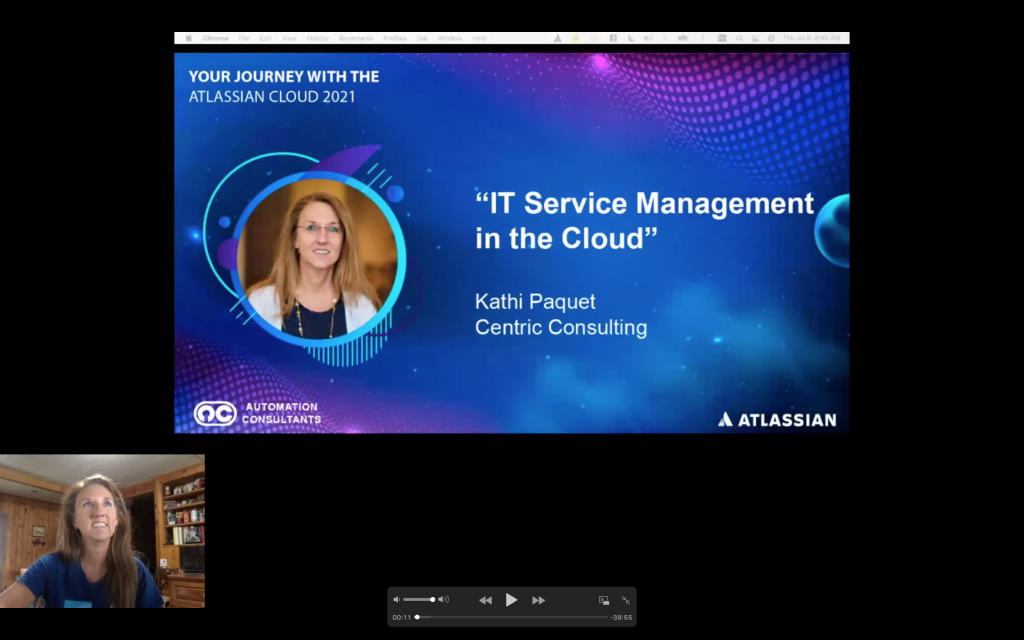Open the Profiles menu in the recorded menu bar
The image size is (1024, 640).
point(394,38)
